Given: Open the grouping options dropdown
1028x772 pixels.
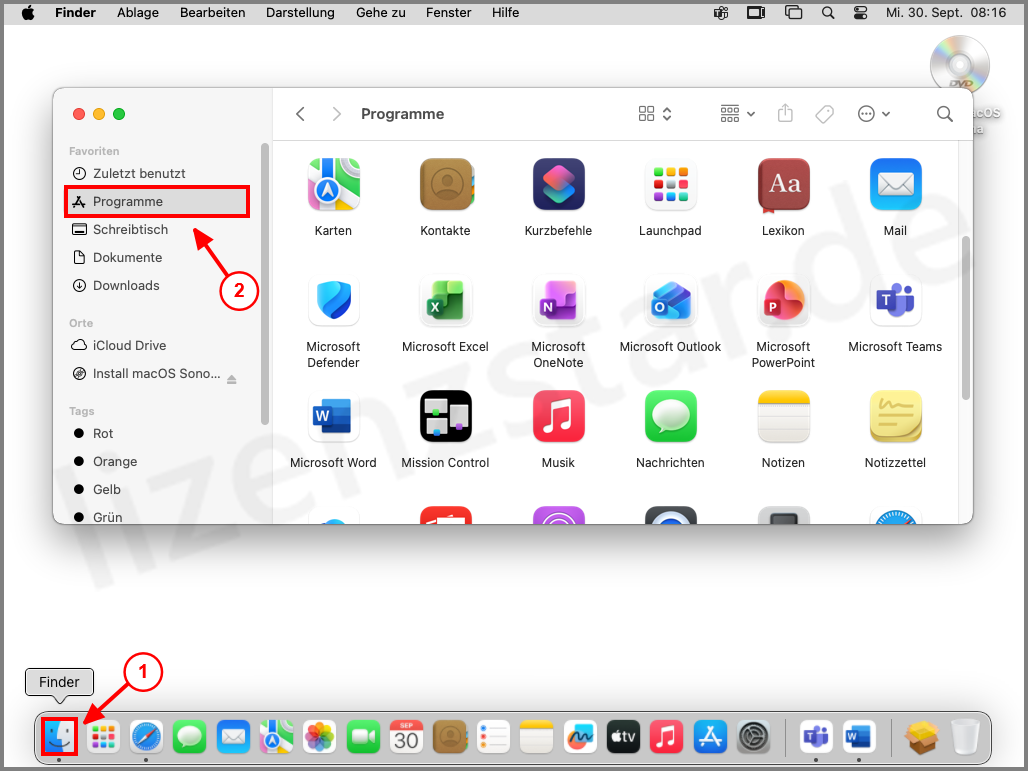Looking at the screenshot, I should point(738,114).
